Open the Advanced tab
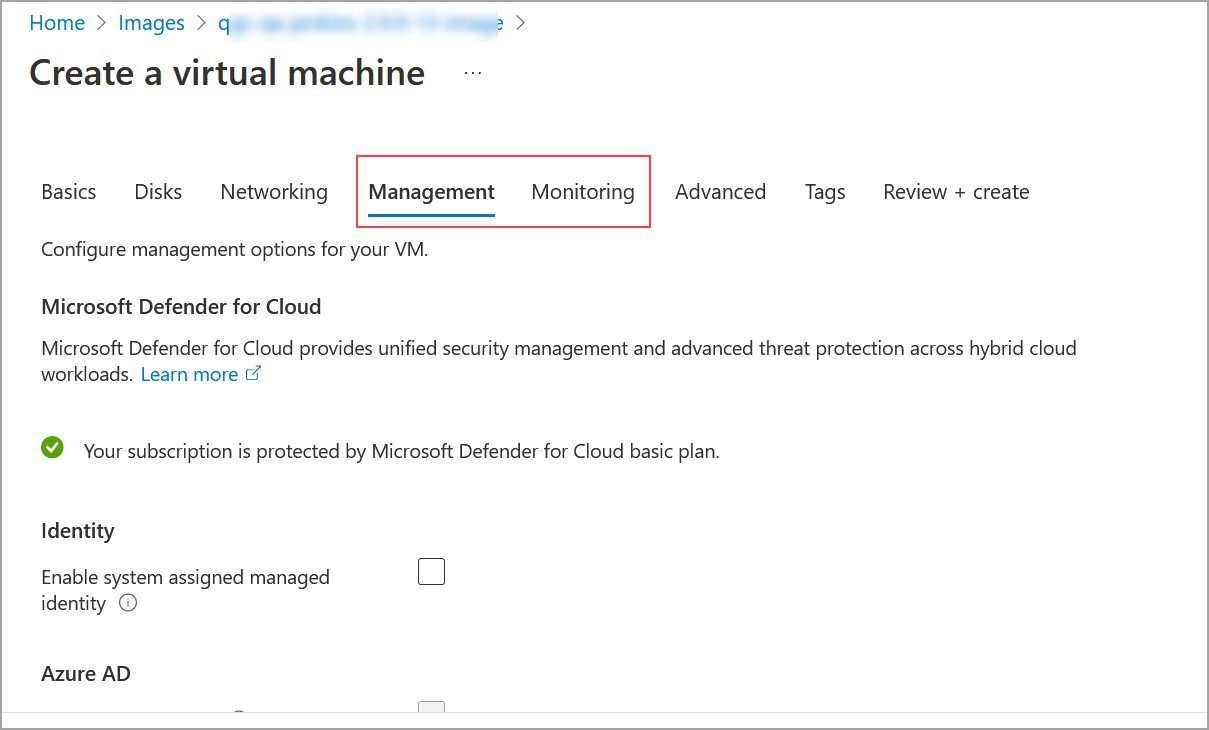 [x=720, y=191]
